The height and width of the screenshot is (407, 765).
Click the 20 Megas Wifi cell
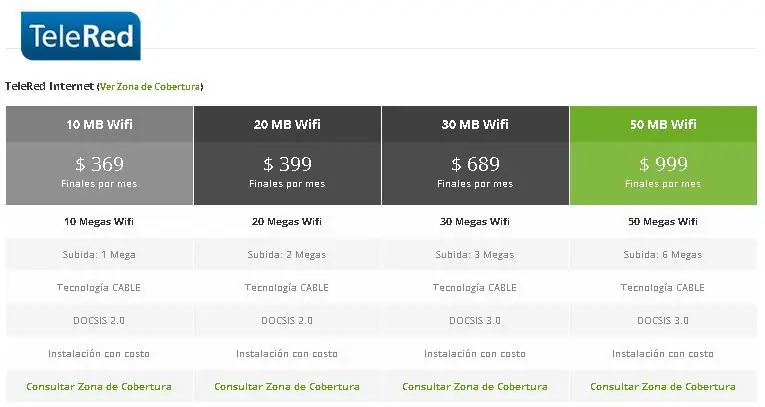click(287, 222)
